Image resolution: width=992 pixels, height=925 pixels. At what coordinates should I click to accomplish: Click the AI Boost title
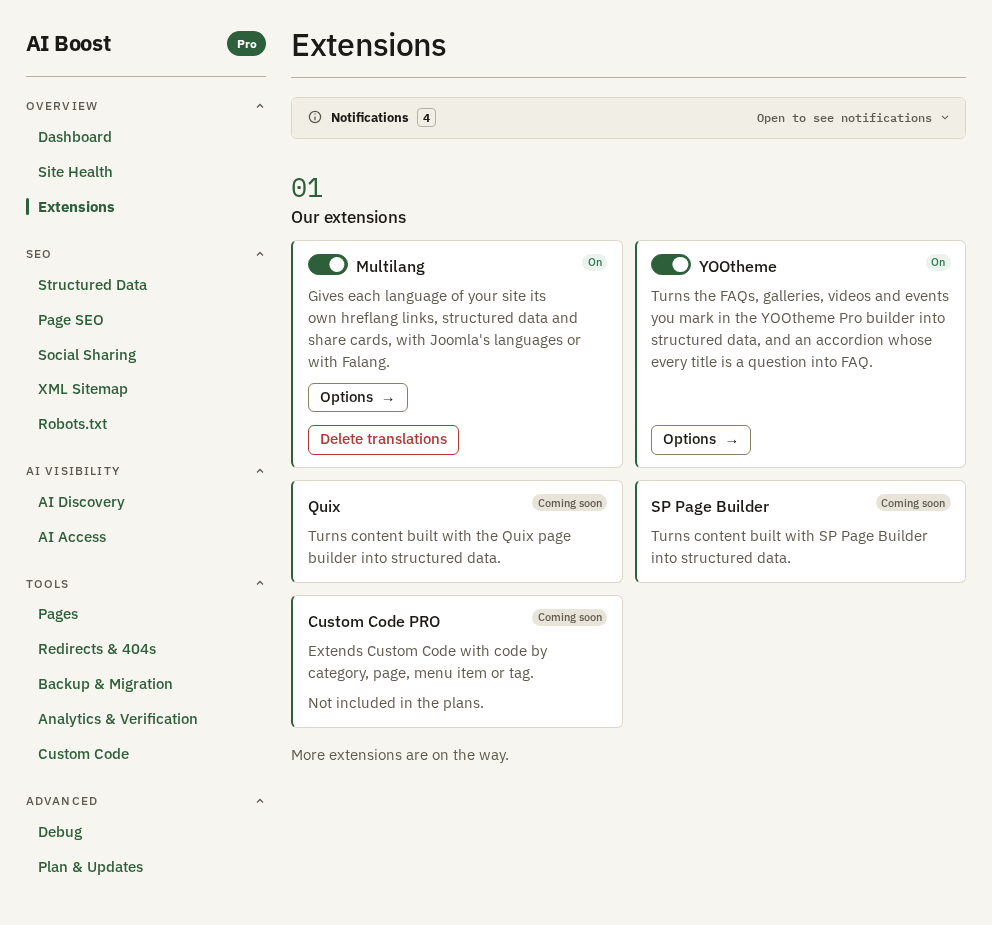(68, 44)
